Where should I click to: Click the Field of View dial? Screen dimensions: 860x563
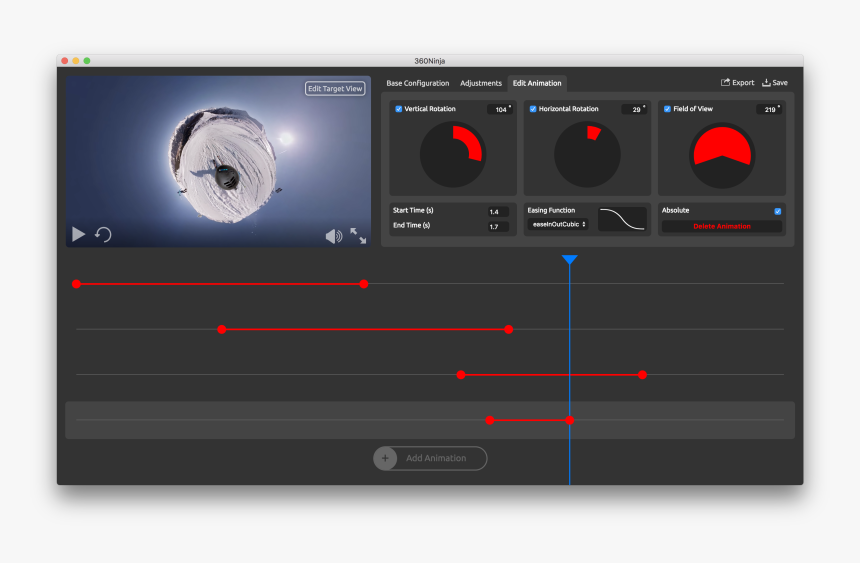click(x=721, y=155)
